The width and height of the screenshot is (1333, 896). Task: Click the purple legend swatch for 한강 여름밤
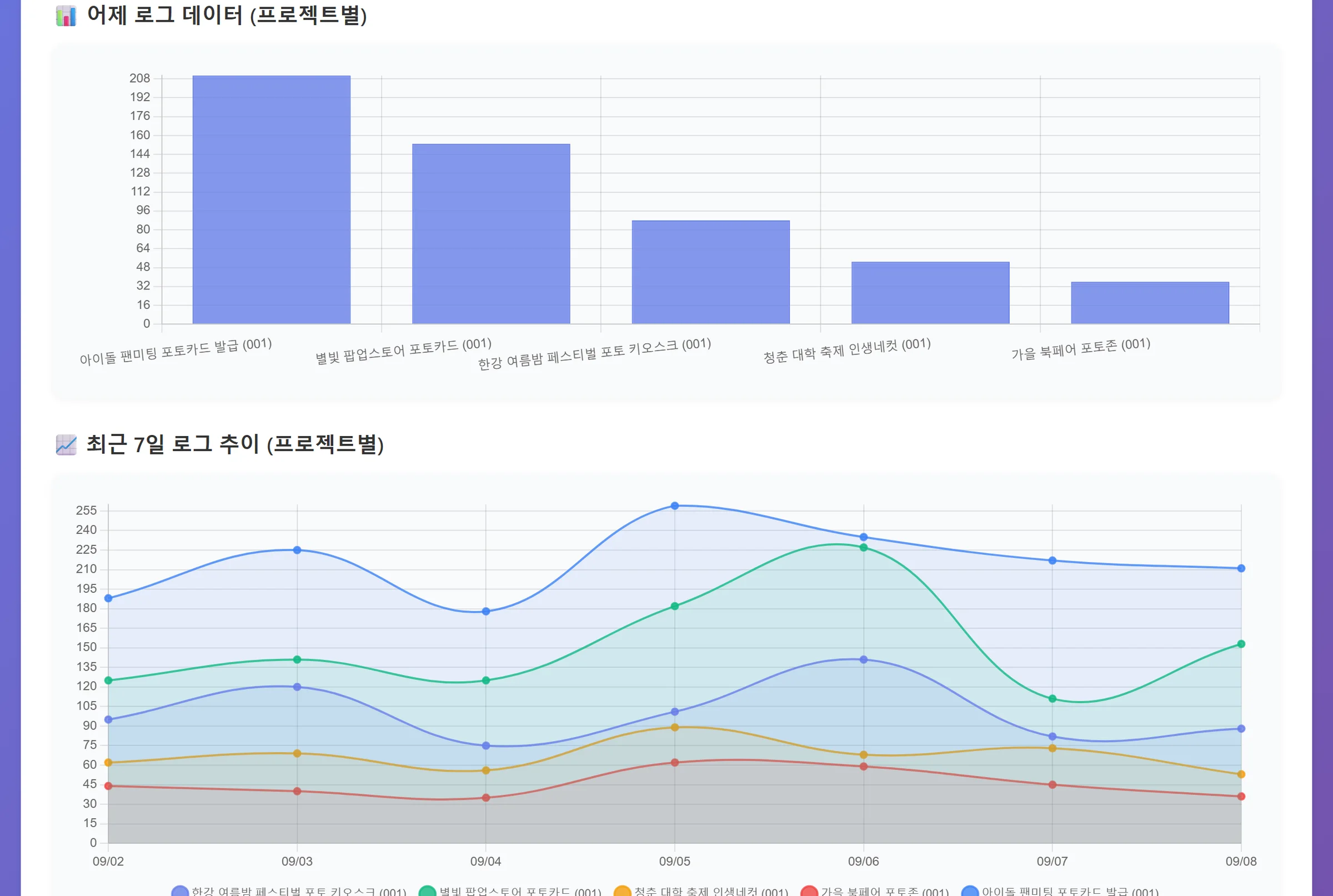(180, 892)
